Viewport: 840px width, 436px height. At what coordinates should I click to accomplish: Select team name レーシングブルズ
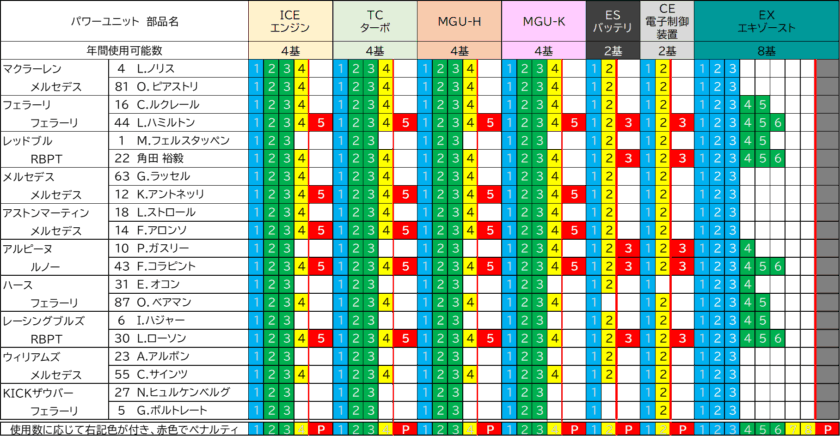43,321
